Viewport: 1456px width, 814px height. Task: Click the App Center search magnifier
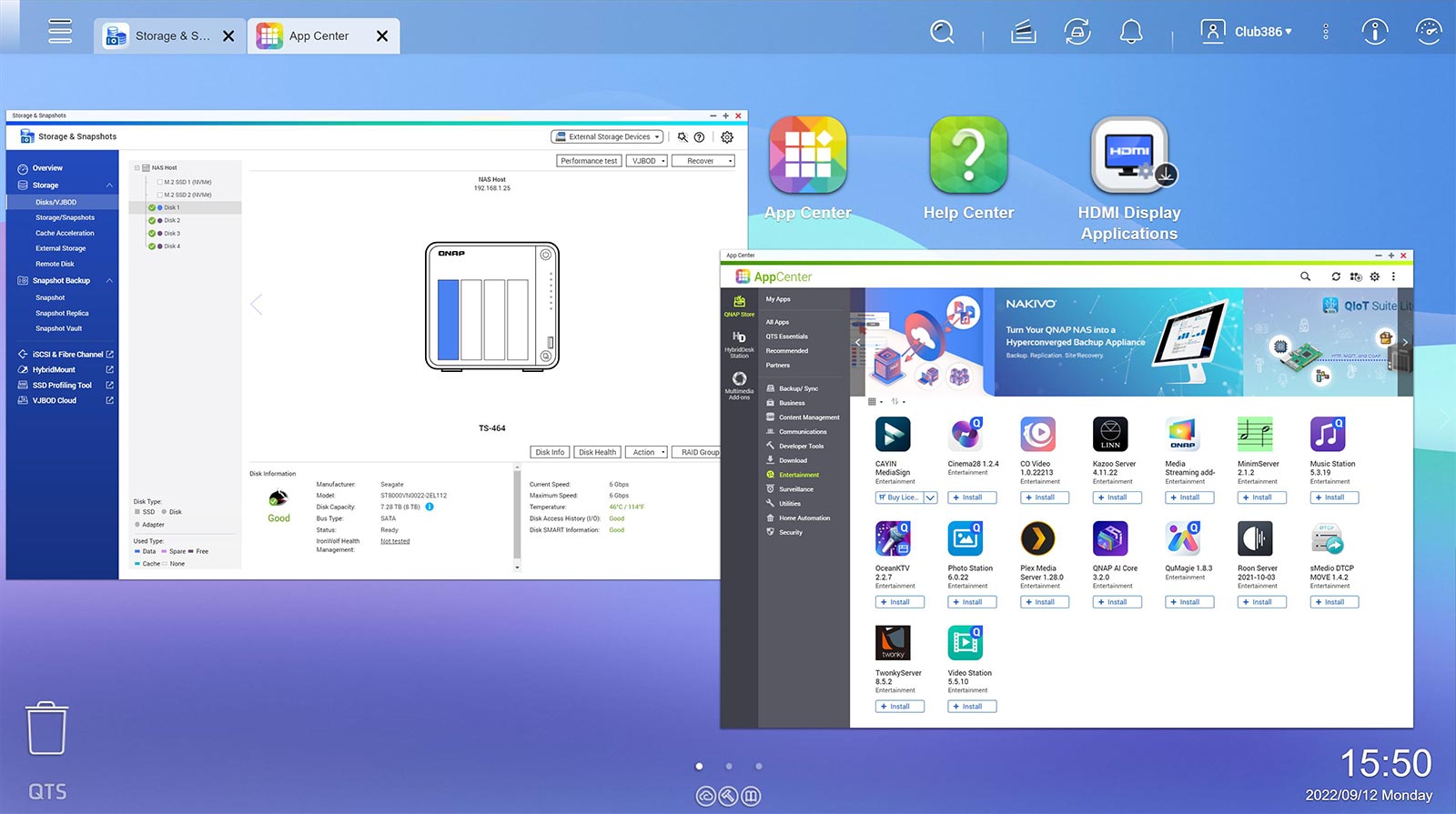[1305, 276]
